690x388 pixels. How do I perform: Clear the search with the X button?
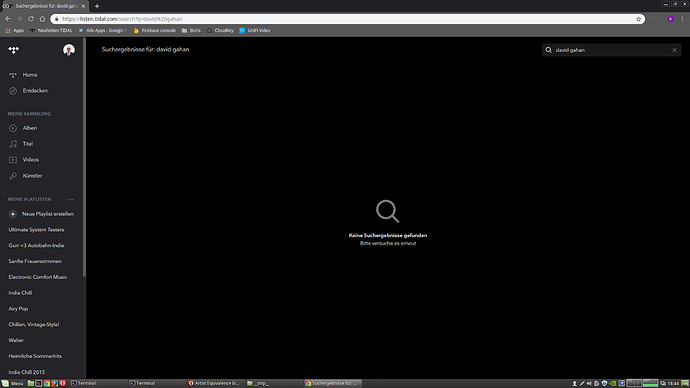point(674,50)
